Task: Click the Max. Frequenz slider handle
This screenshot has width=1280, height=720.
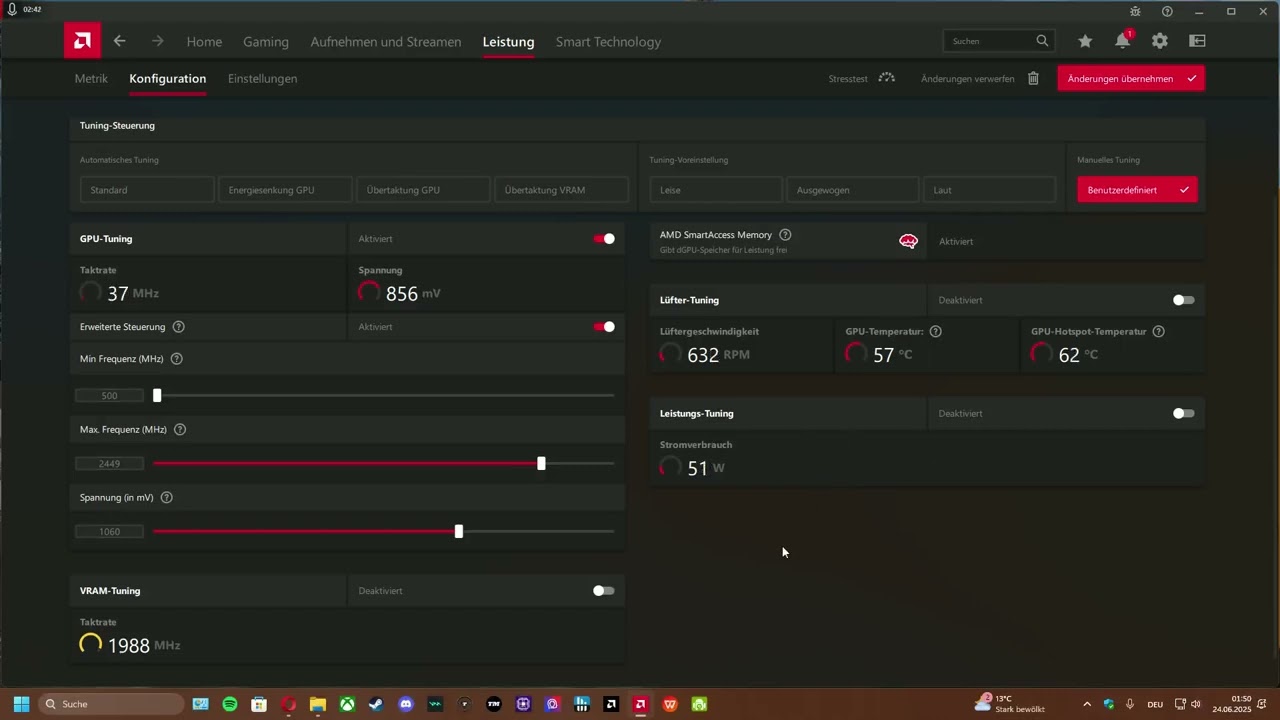Action: click(x=541, y=463)
